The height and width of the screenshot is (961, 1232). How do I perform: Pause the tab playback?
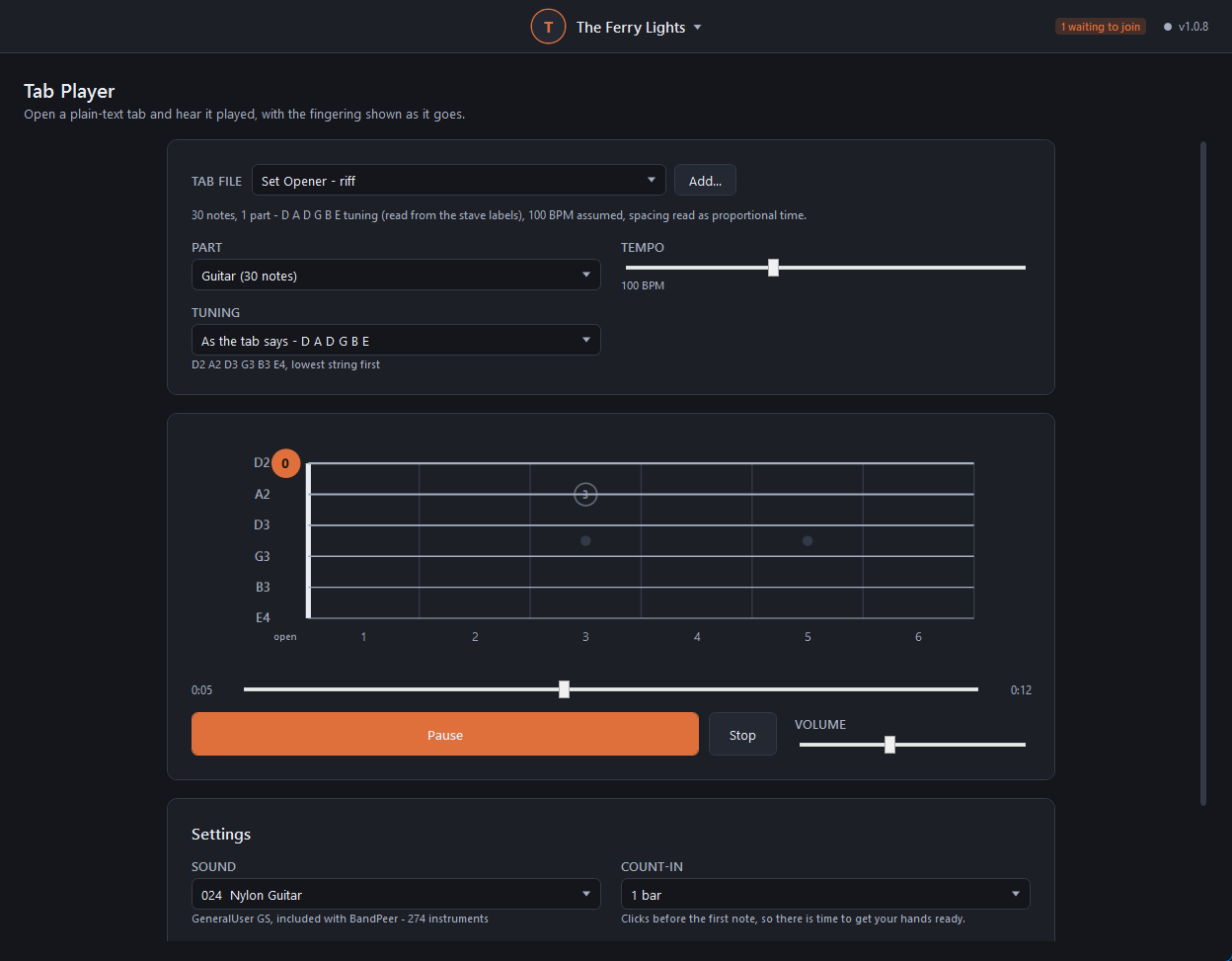(445, 735)
